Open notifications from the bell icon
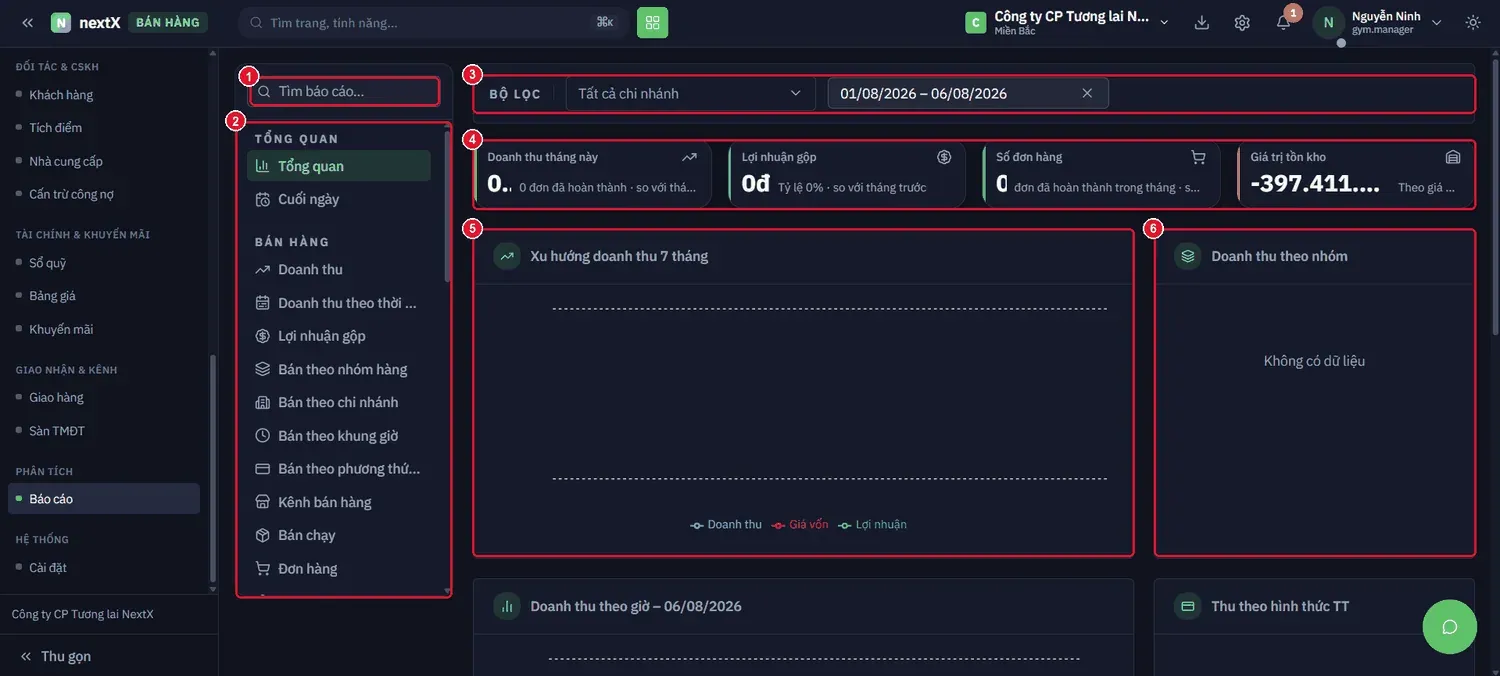Viewport: 1500px width, 676px height. pos(1283,22)
